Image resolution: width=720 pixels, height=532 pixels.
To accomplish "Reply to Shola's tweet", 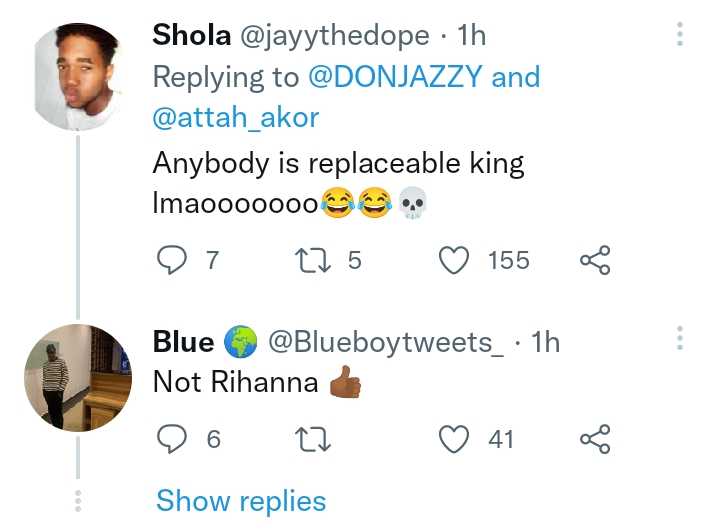I will 173,261.
